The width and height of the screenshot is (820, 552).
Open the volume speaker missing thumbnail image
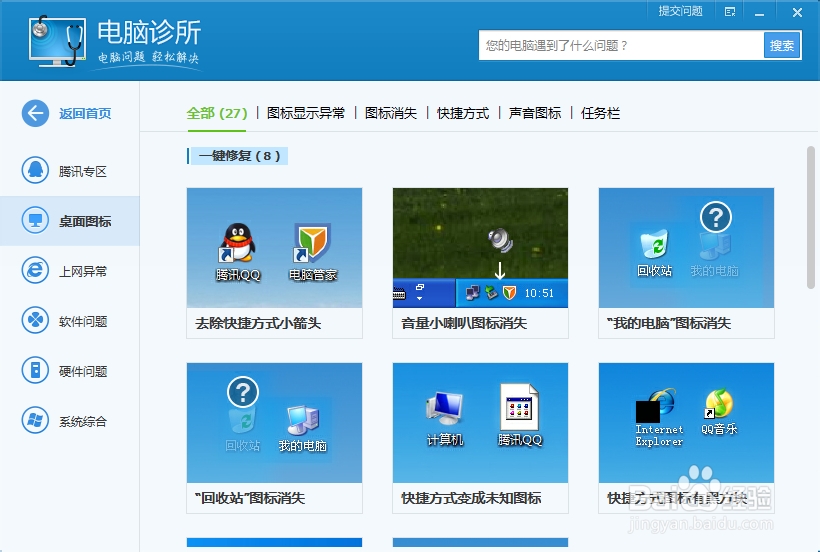(x=480, y=248)
